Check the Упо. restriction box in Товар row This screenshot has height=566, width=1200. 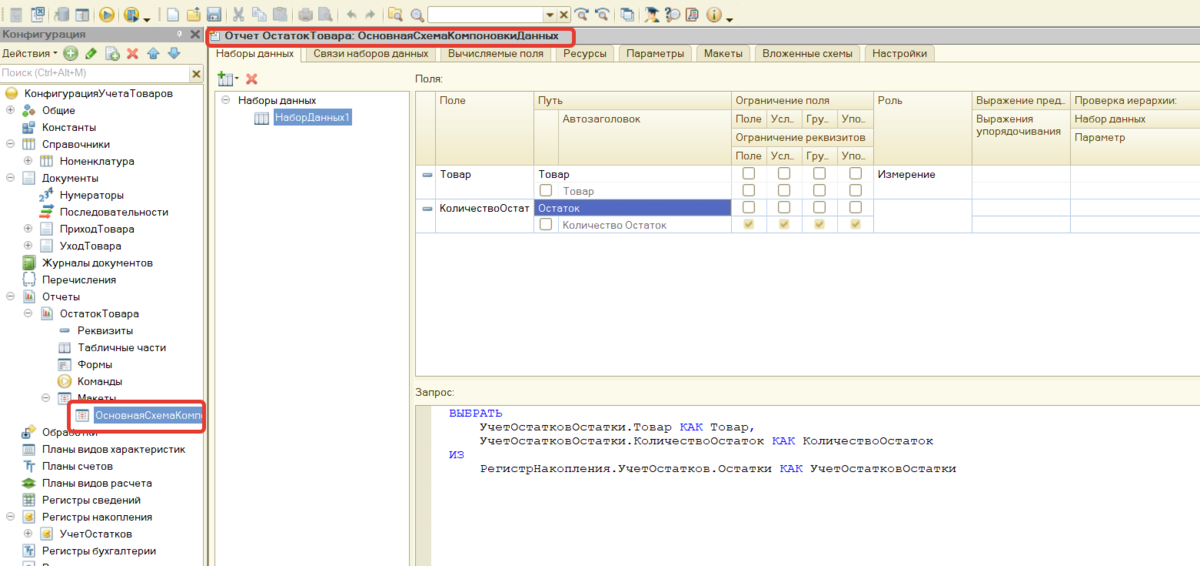[855, 174]
